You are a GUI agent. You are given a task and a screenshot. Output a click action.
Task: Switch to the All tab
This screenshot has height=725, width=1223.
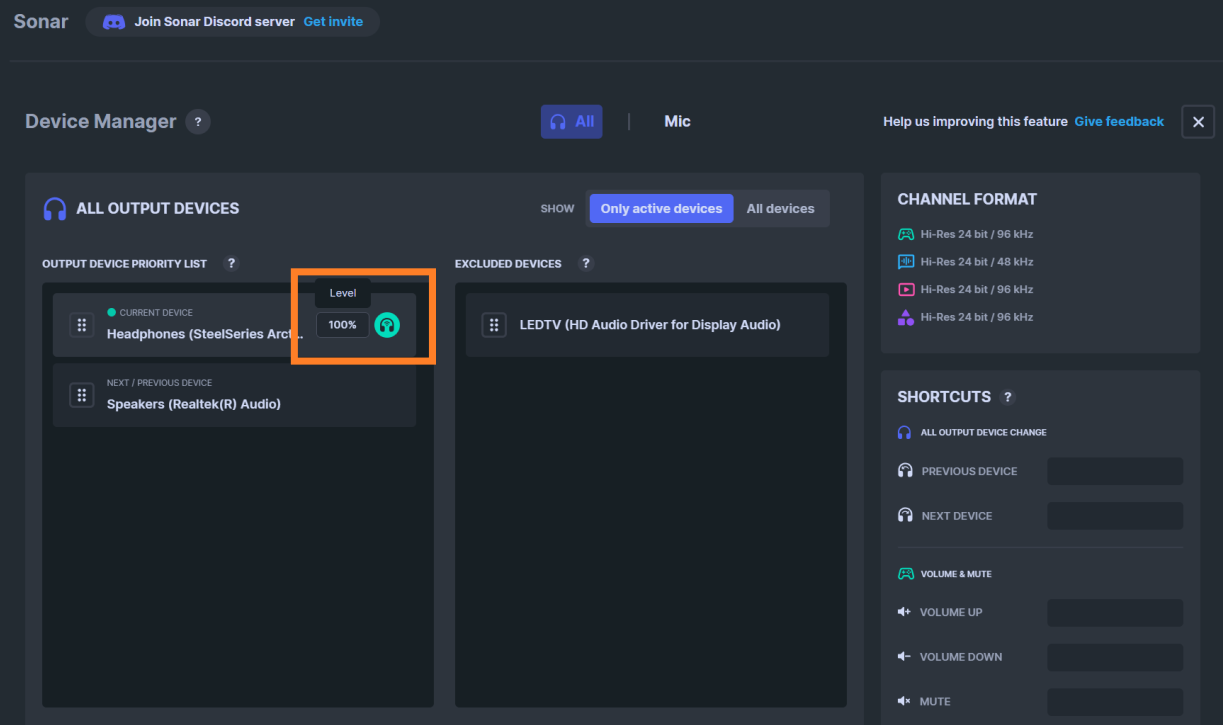(571, 121)
